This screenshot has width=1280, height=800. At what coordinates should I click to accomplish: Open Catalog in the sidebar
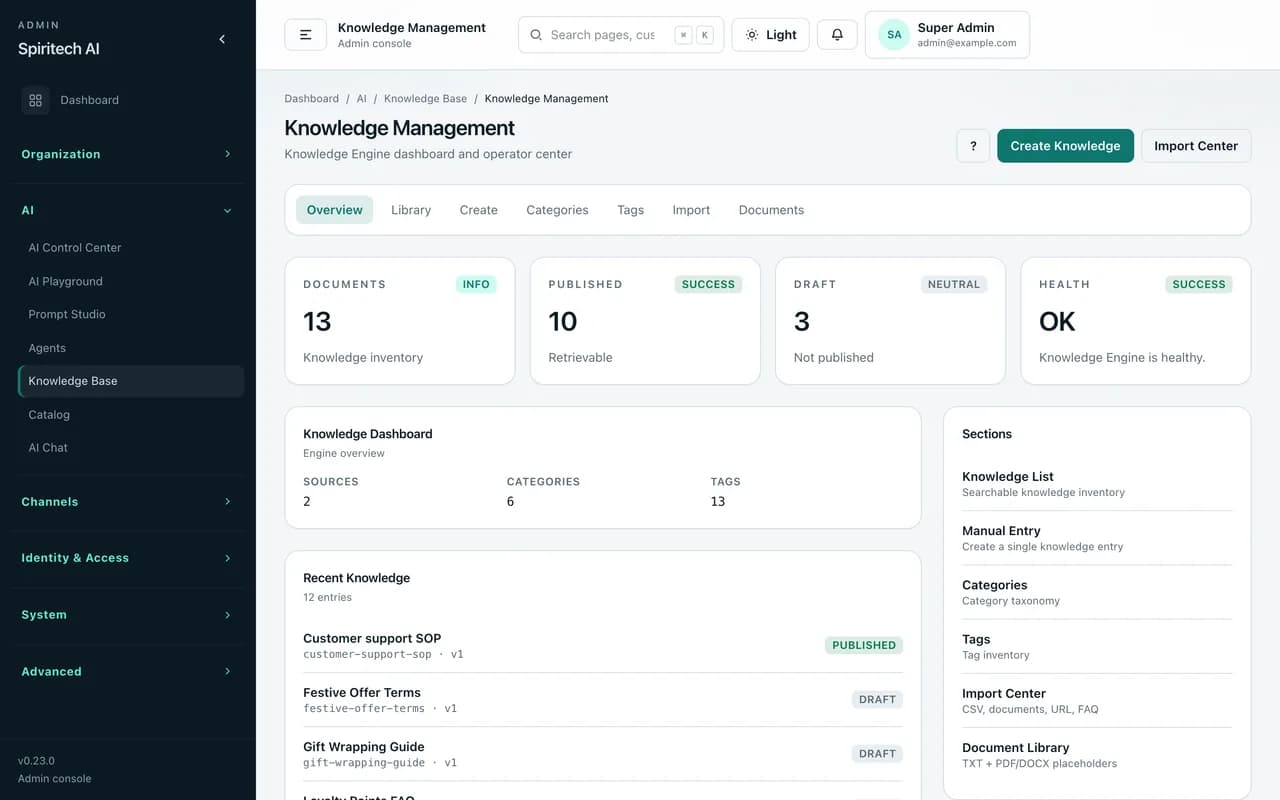click(x=131, y=414)
